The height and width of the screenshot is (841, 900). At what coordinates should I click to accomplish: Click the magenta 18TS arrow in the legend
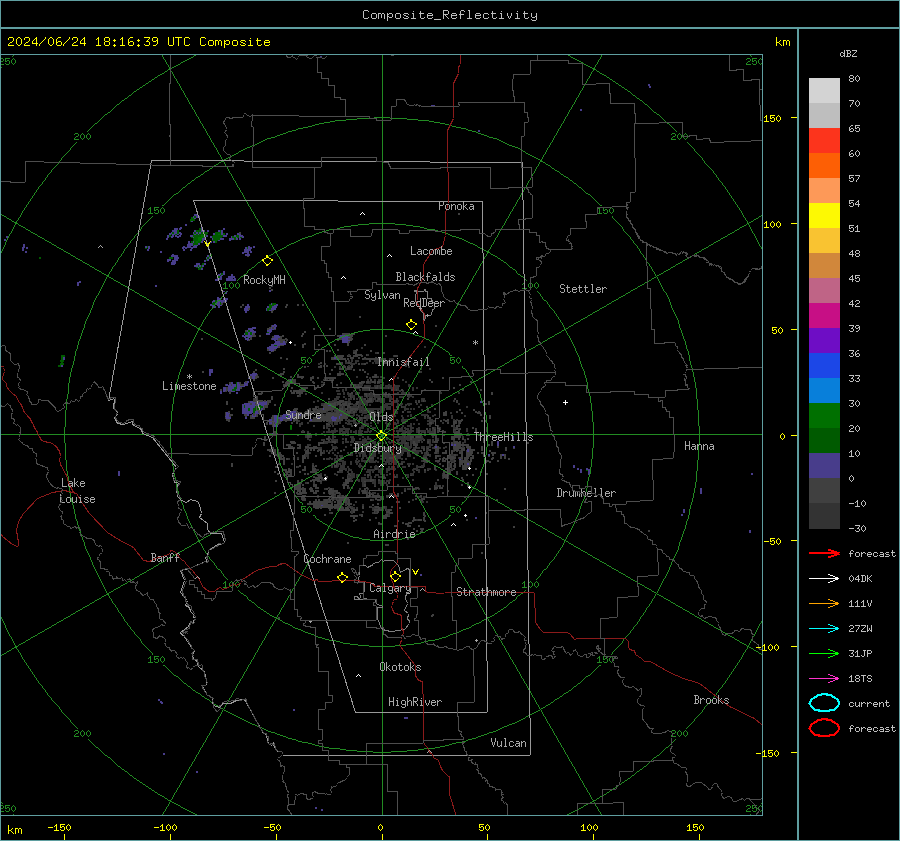[x=824, y=678]
